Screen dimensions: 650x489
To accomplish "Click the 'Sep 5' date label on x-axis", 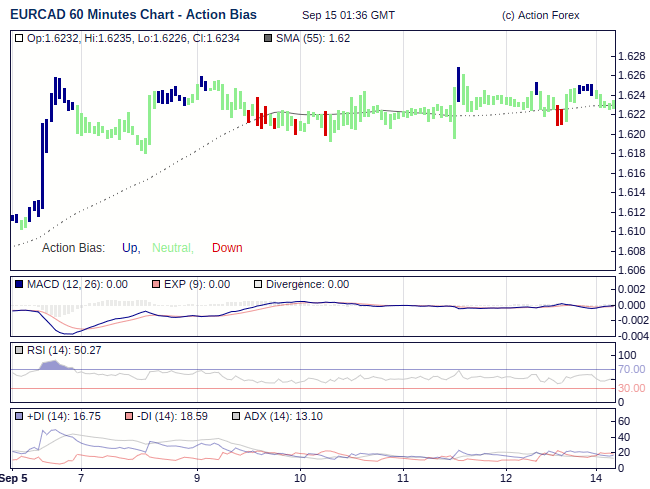I will tap(13, 478).
